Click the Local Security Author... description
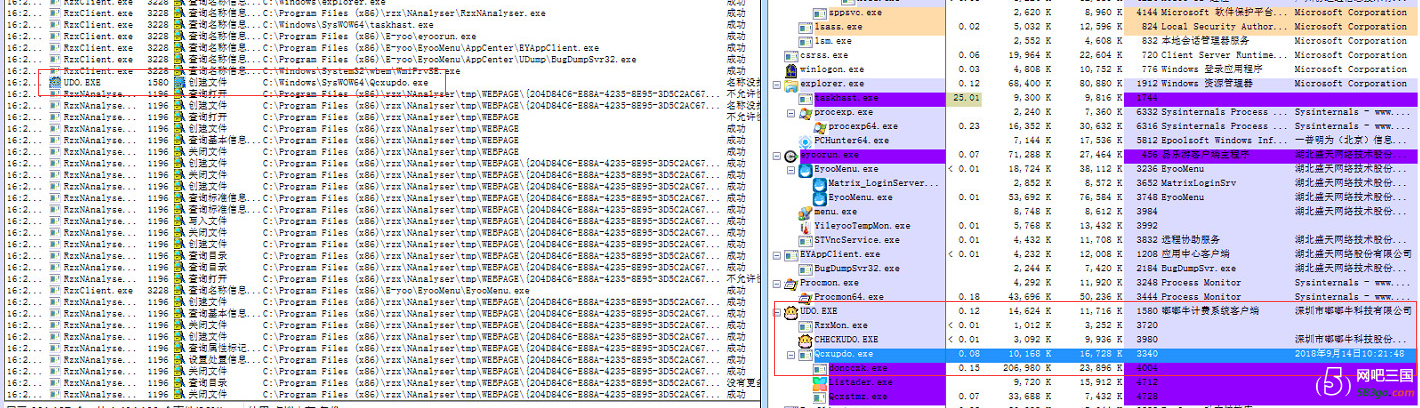The image size is (1420, 408). pyautogui.click(x=1223, y=27)
